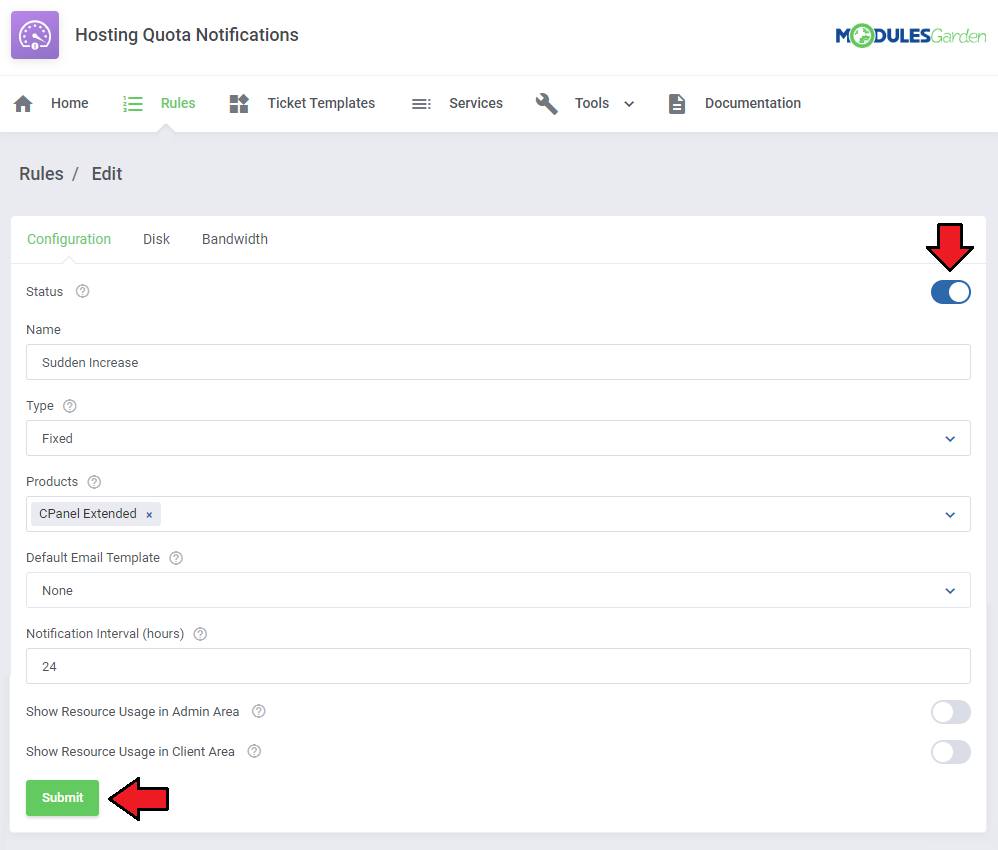Image resolution: width=998 pixels, height=850 pixels.
Task: Switch to the Disk tab
Action: [x=156, y=239]
